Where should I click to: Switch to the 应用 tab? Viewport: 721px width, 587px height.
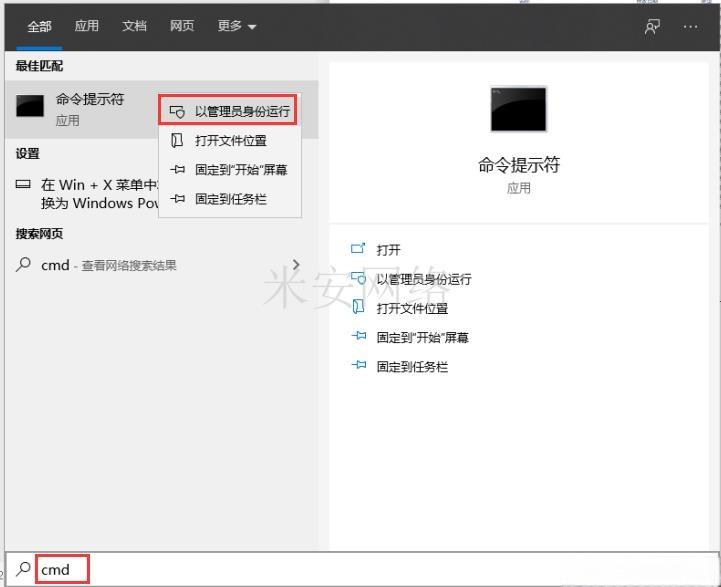coord(86,26)
